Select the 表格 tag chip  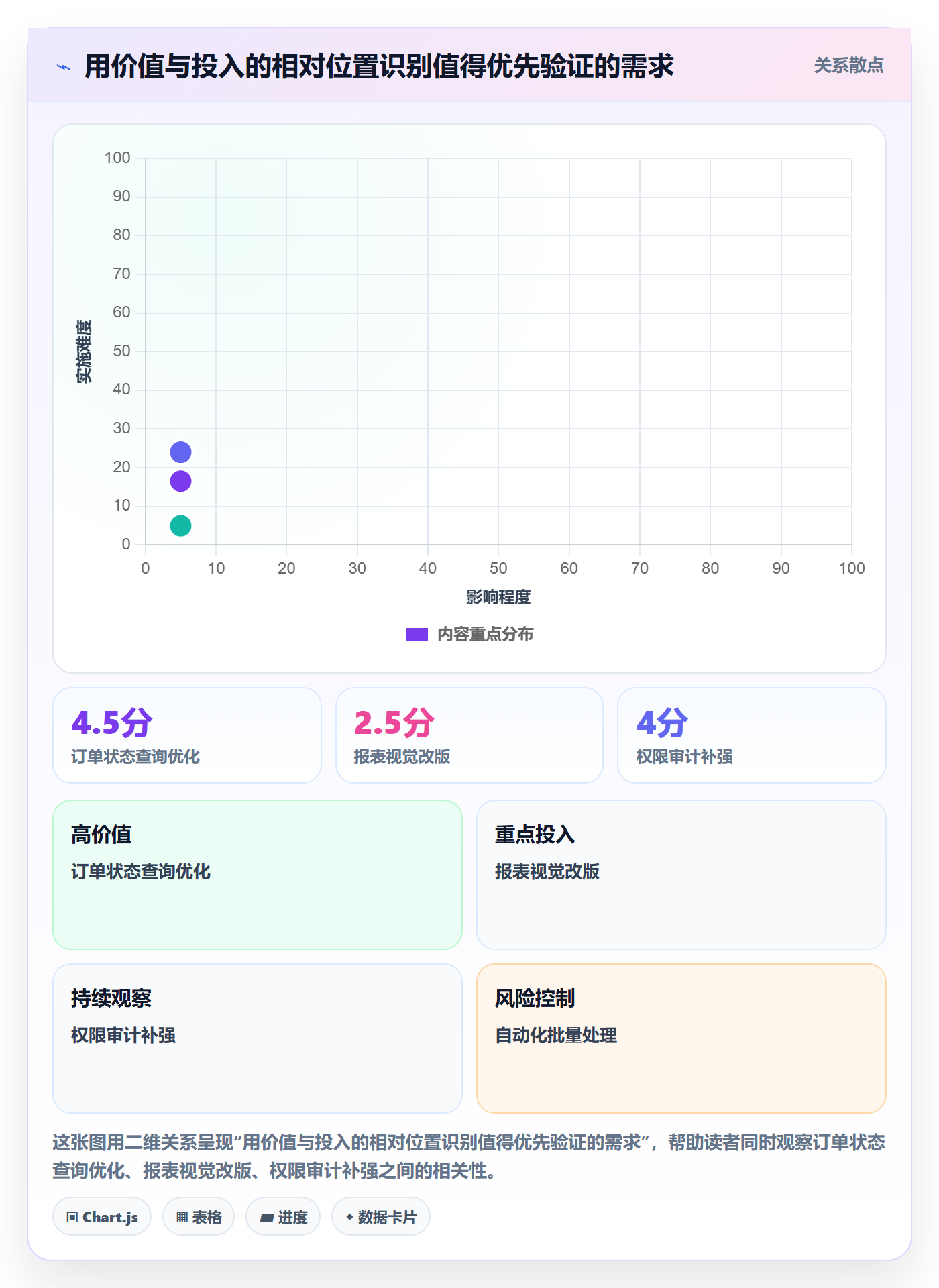click(x=199, y=1216)
